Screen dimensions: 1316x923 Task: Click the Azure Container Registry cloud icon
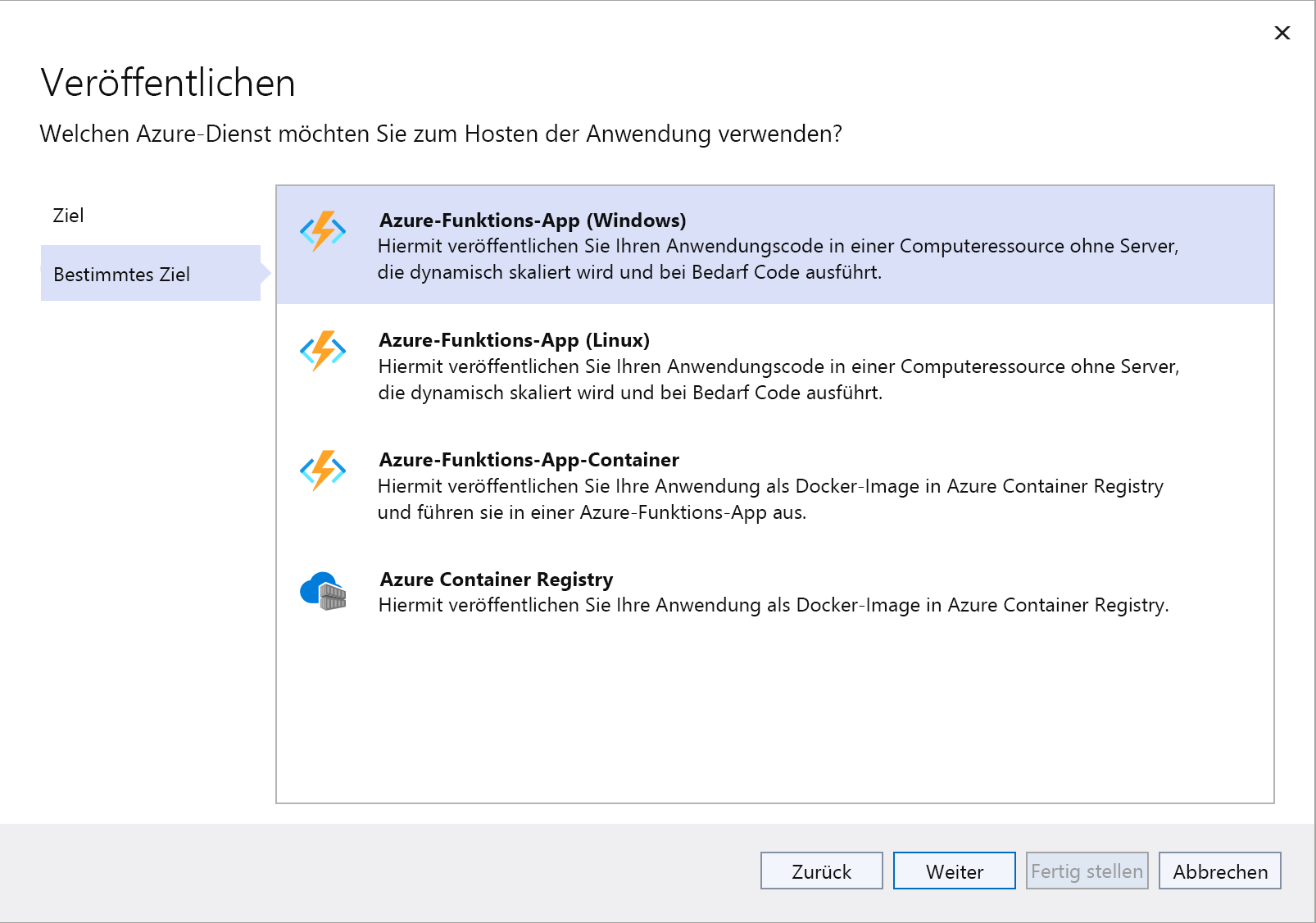coord(323,591)
